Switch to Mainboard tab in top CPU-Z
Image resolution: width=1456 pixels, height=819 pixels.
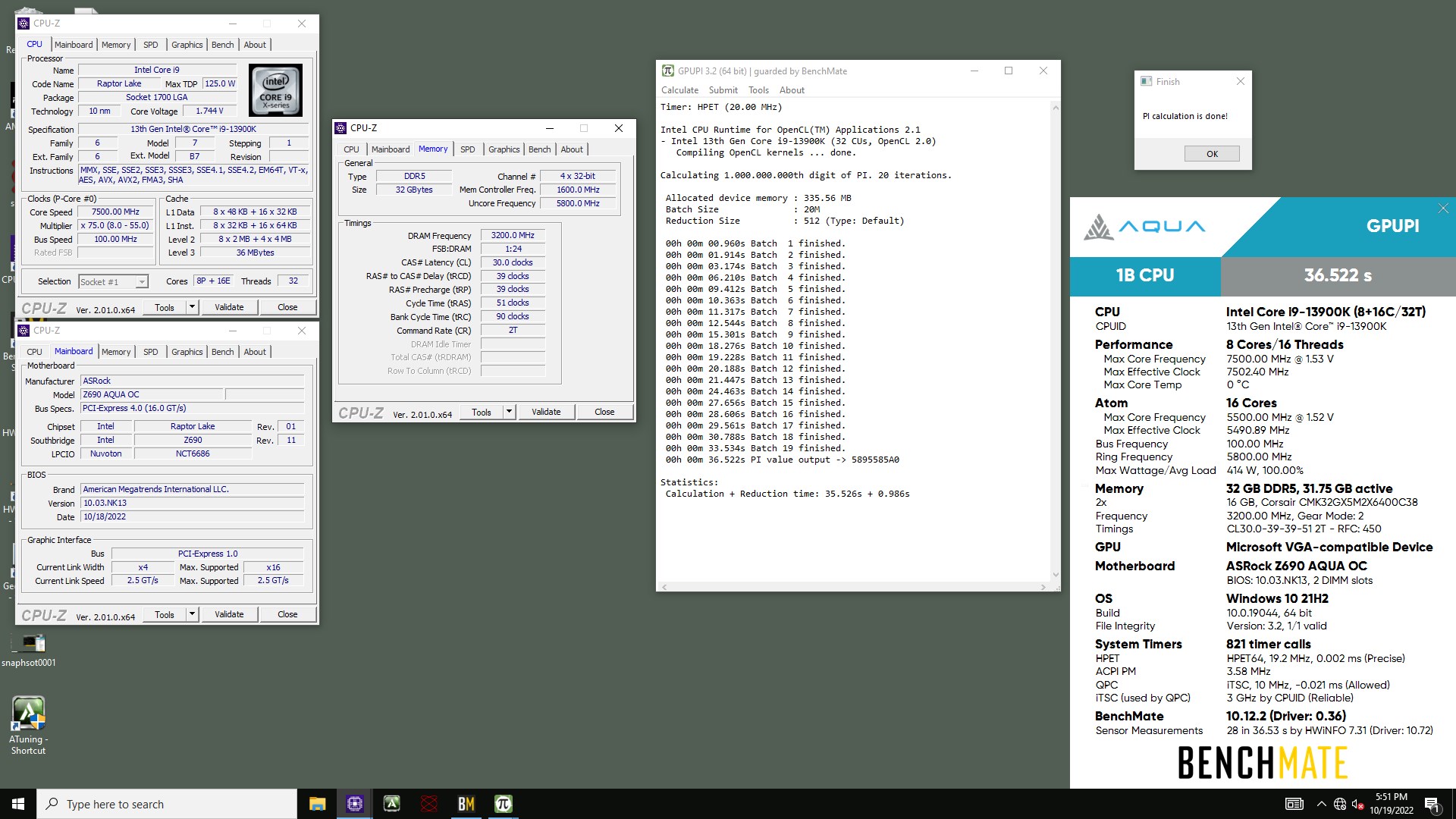click(x=74, y=45)
